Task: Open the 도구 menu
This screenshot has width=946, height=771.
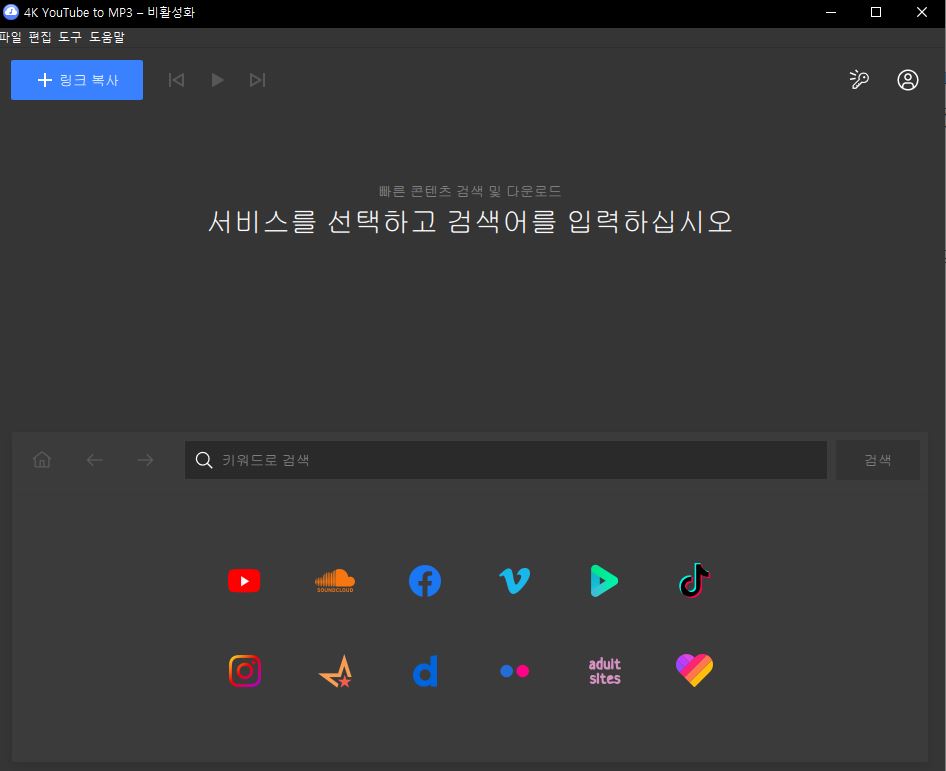Action: [x=70, y=37]
